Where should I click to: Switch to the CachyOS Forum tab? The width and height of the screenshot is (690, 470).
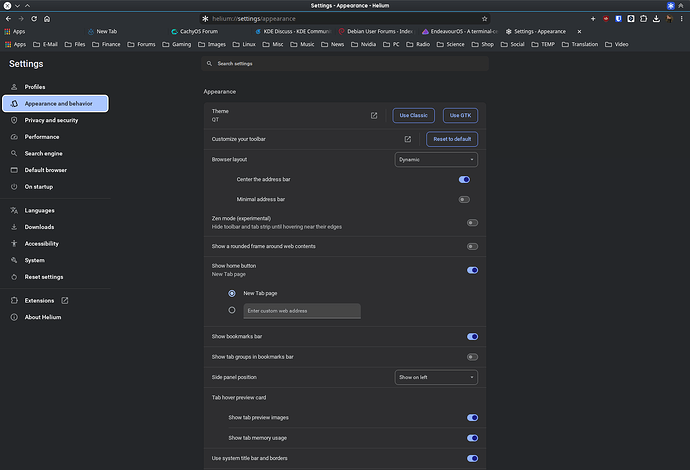tap(208, 32)
